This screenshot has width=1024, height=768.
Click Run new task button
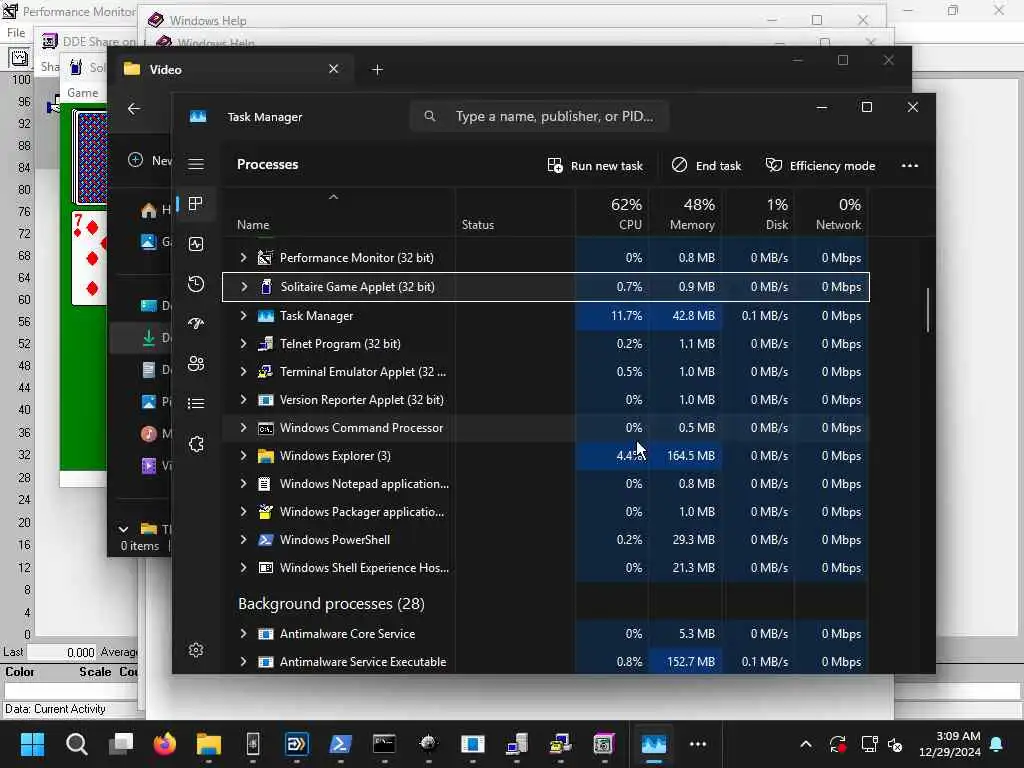click(x=595, y=166)
